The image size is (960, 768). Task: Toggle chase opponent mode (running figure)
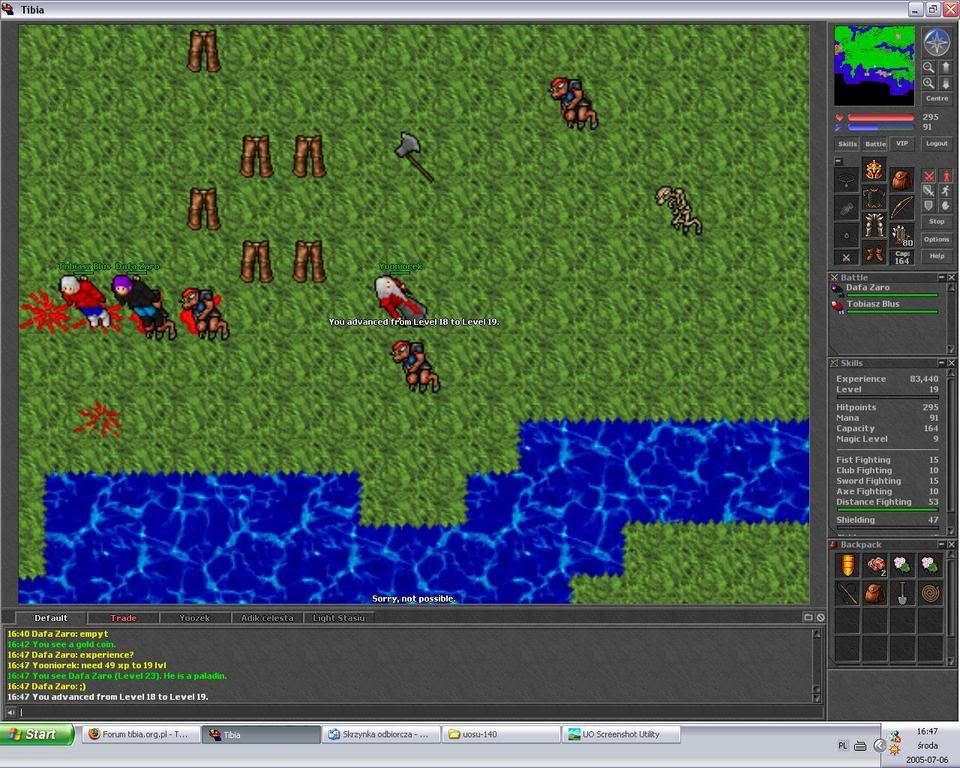945,191
